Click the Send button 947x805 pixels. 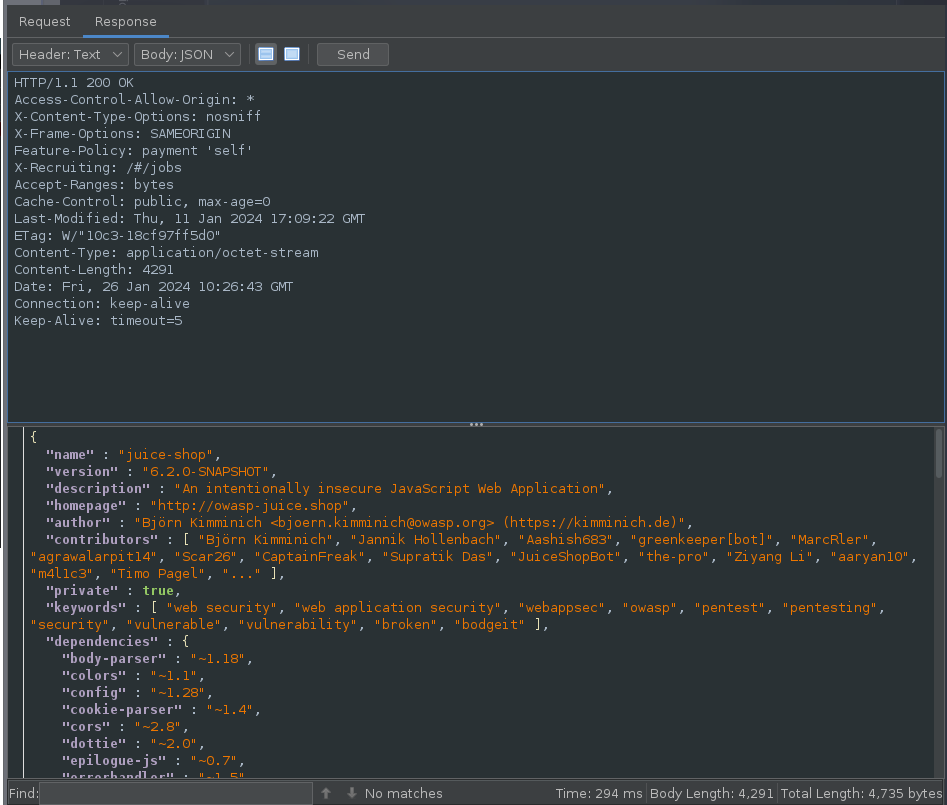point(353,54)
